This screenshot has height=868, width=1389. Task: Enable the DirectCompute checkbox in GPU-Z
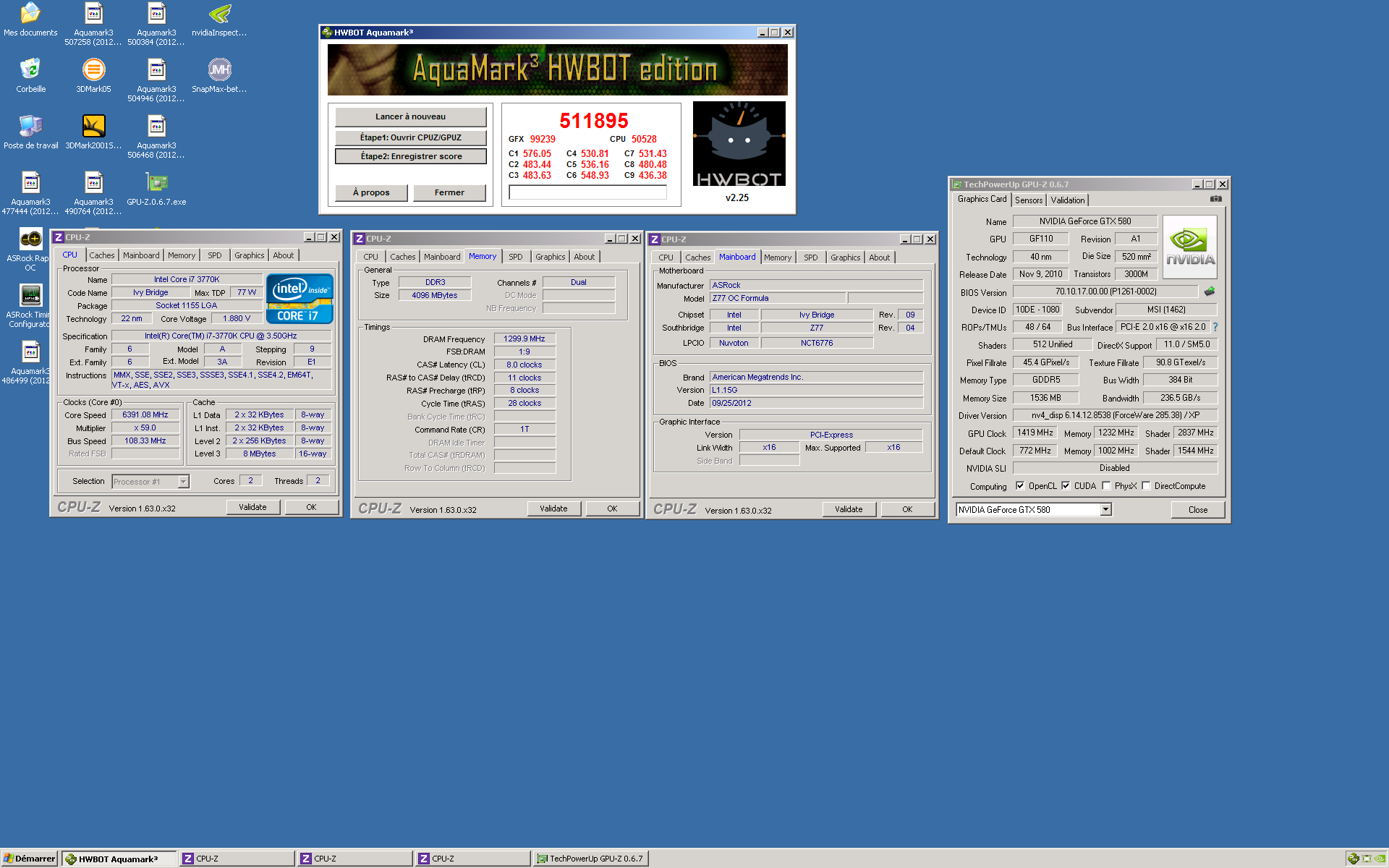tap(1146, 486)
